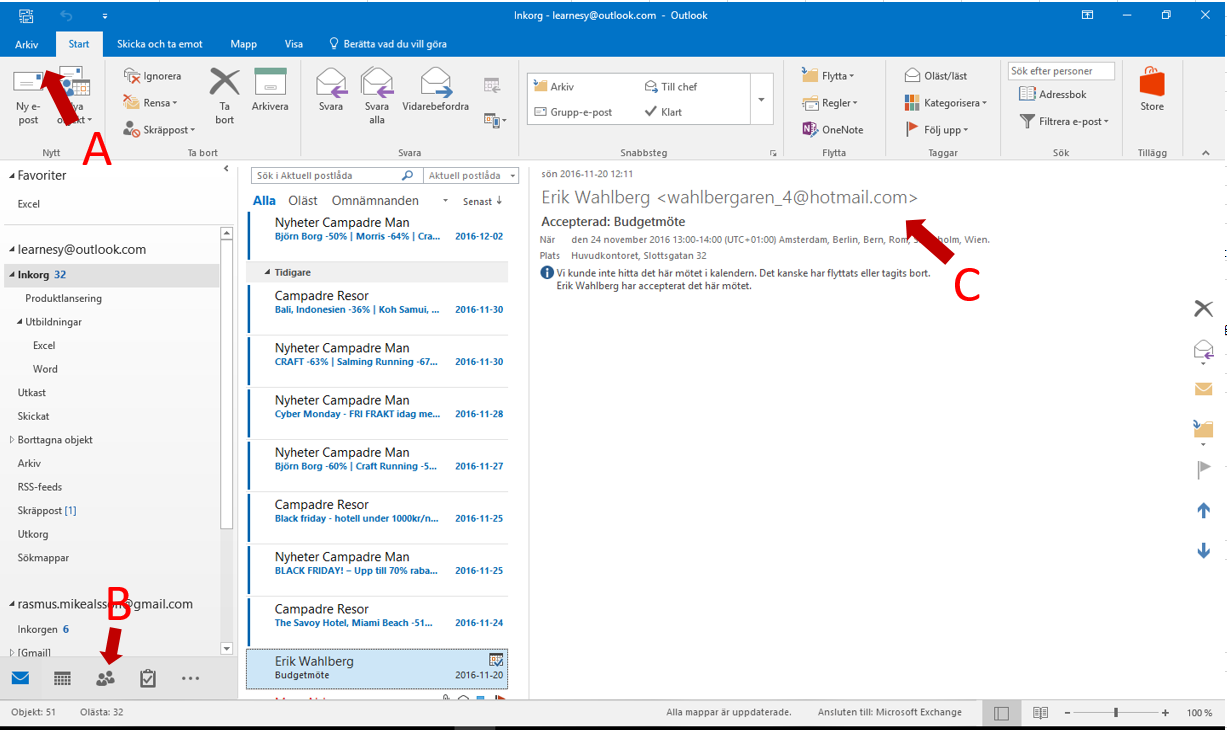Collapse the Utbildningar folder
The image size is (1227, 730).
pyautogui.click(x=20, y=322)
